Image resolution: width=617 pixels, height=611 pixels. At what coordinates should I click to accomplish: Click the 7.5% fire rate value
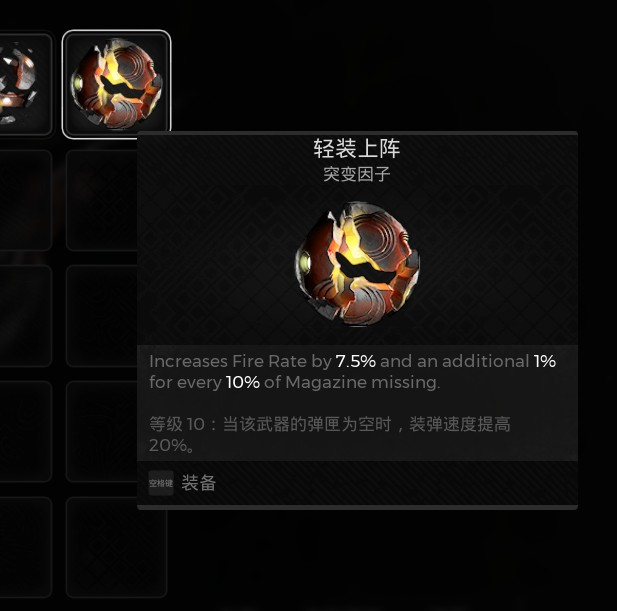tap(356, 361)
